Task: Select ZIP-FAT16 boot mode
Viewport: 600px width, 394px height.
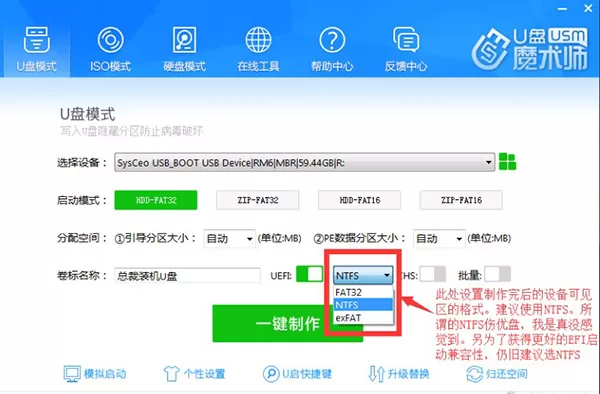Action: click(461, 200)
